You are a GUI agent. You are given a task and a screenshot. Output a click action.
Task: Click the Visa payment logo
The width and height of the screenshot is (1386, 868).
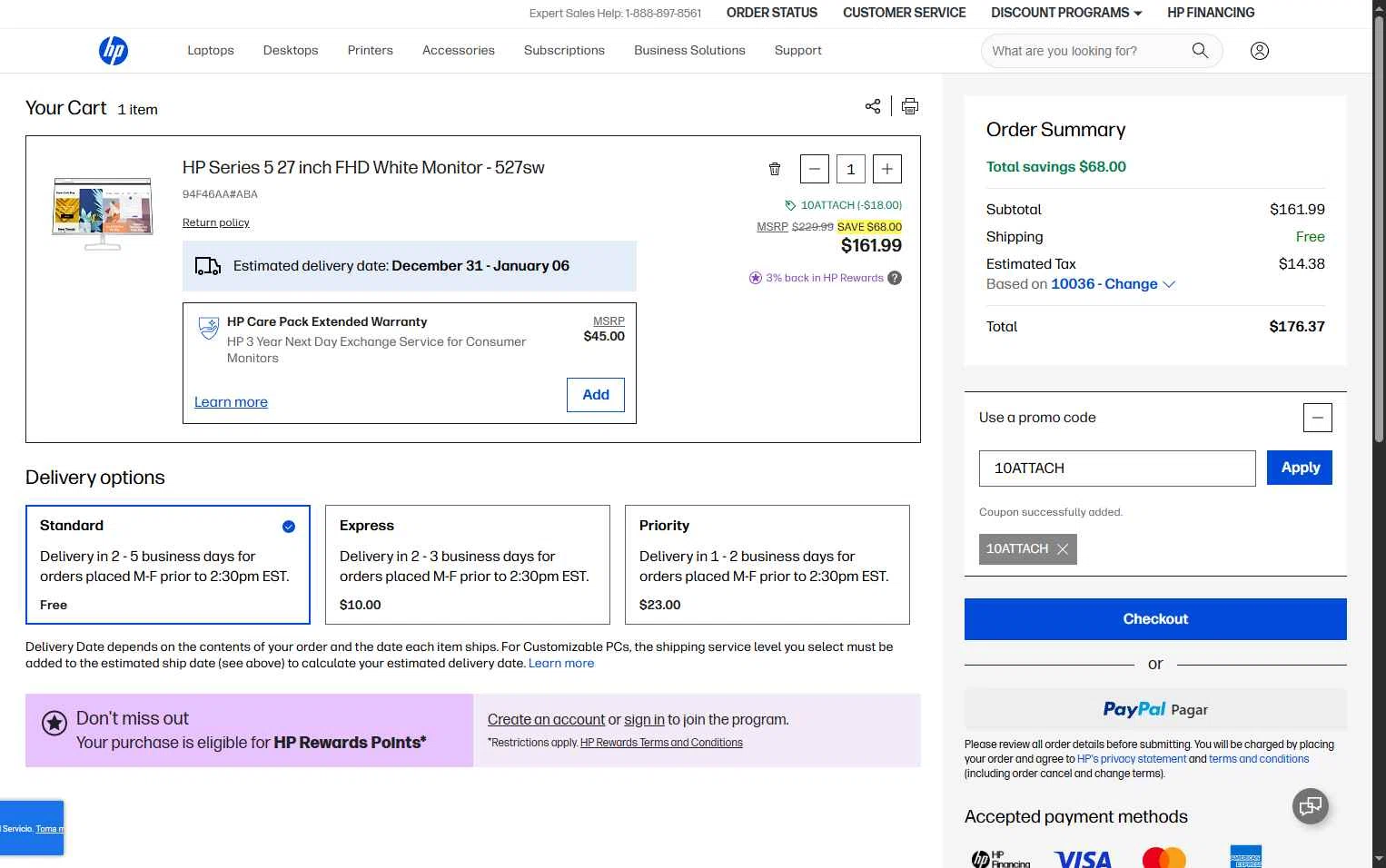click(x=1083, y=858)
